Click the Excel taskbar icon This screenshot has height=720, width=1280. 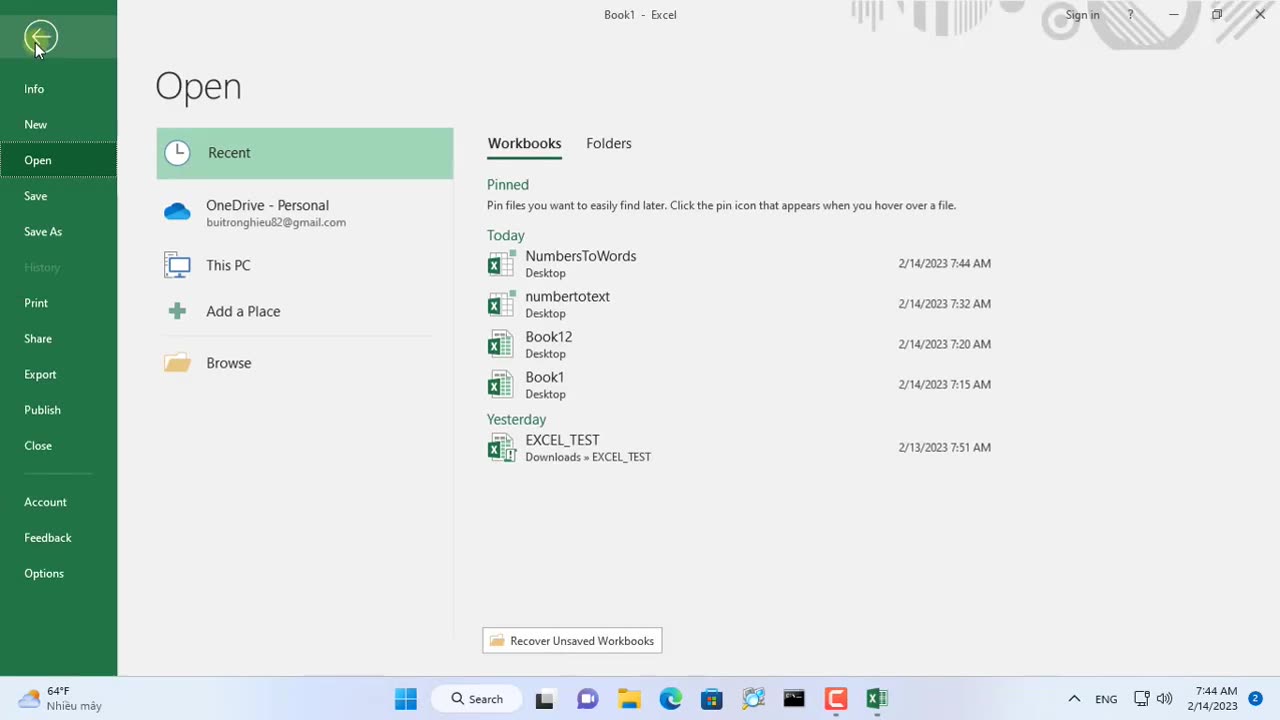[877, 699]
